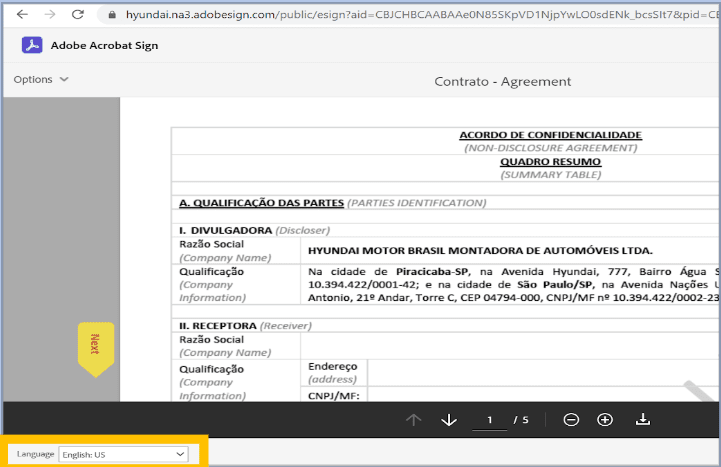721x467 pixels.
Task: Click the 'Contrato - Agreement' document title
Action: click(503, 81)
